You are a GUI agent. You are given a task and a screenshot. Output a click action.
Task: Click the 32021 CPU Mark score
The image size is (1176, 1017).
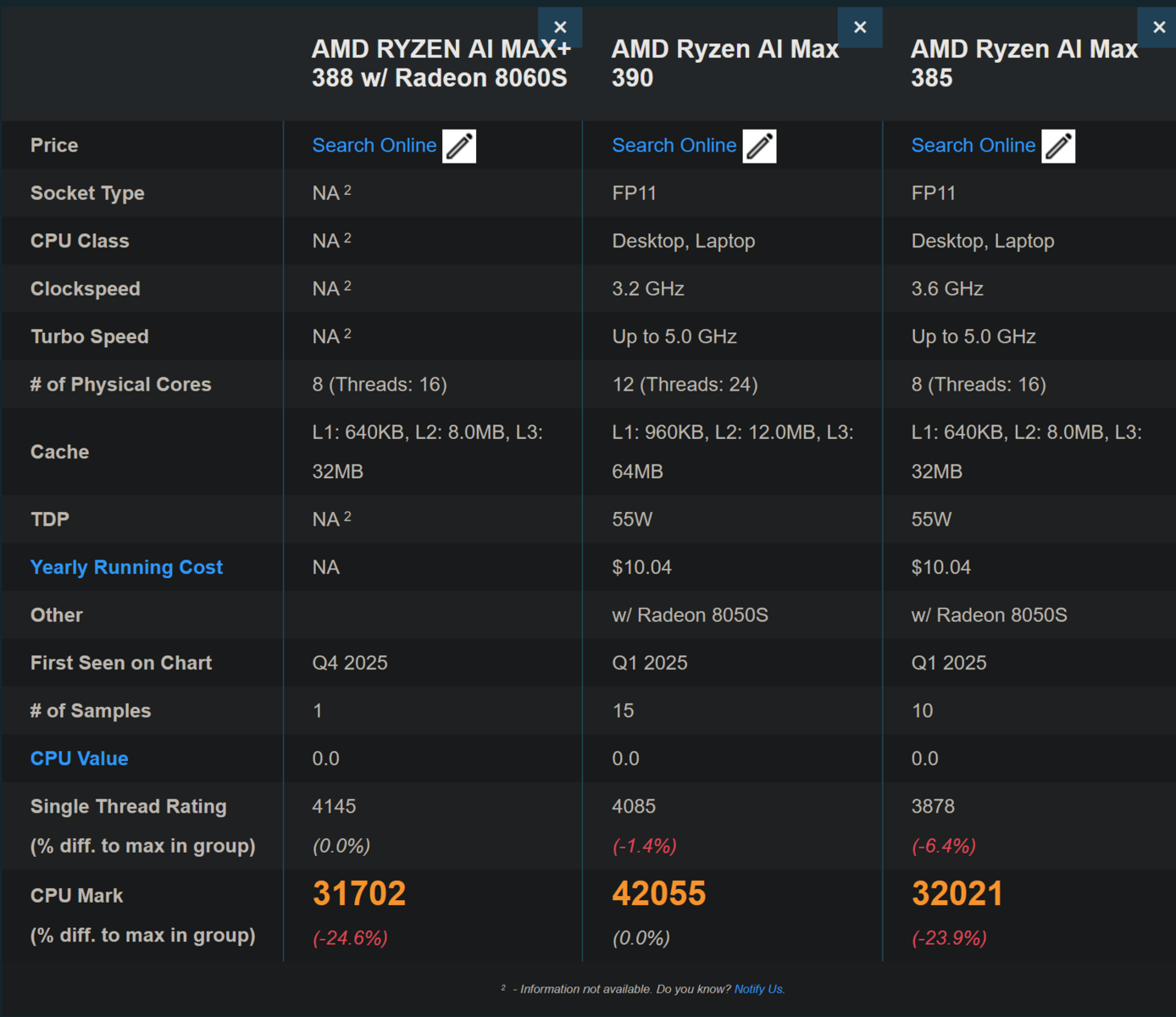pyautogui.click(x=957, y=894)
